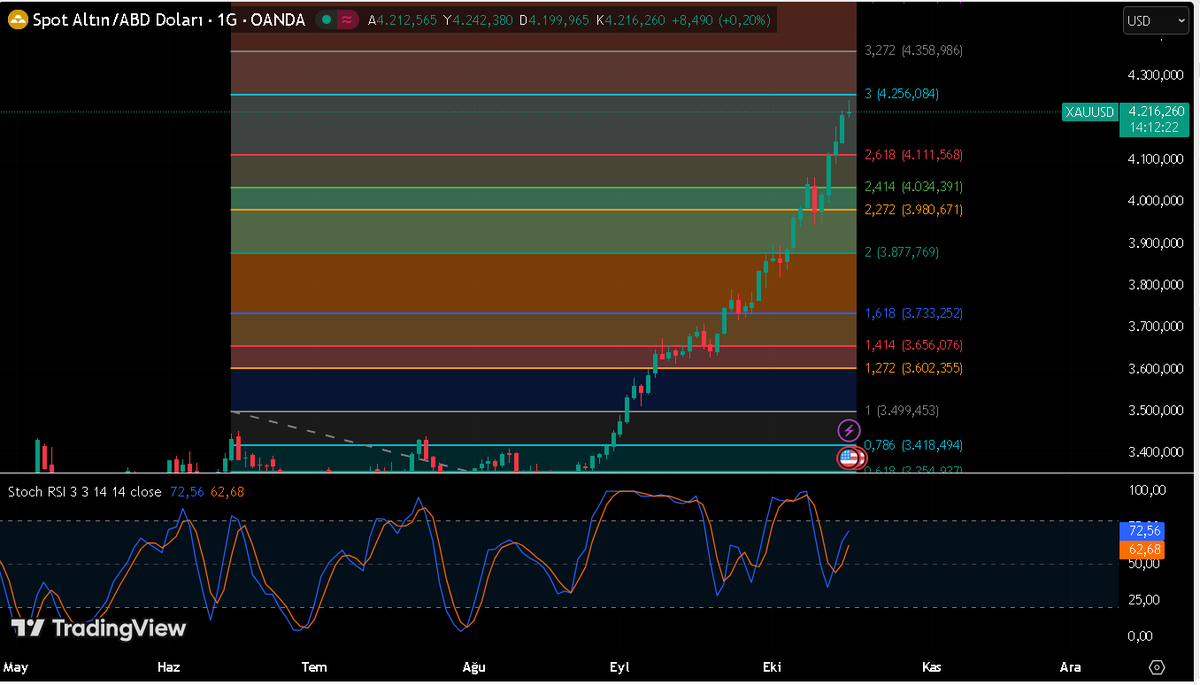Click the 3.500,000 price axis label
This screenshot has width=1200, height=685.
tap(1157, 410)
